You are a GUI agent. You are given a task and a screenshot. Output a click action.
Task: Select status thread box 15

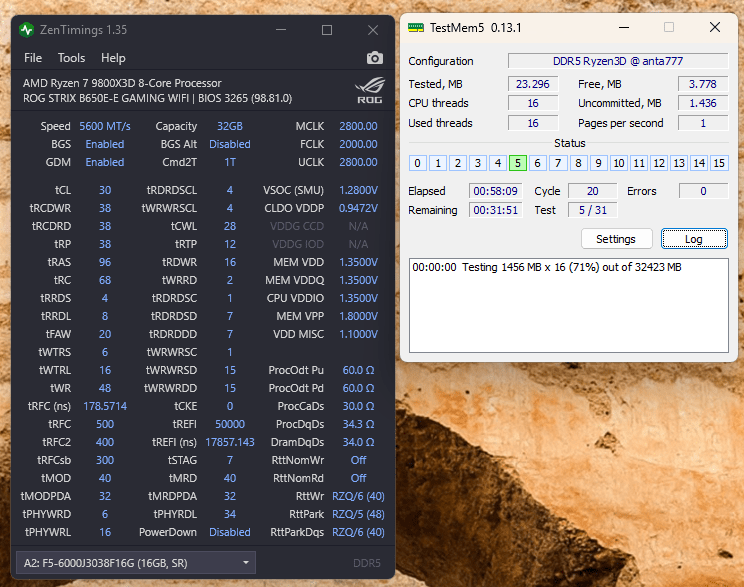pos(718,163)
